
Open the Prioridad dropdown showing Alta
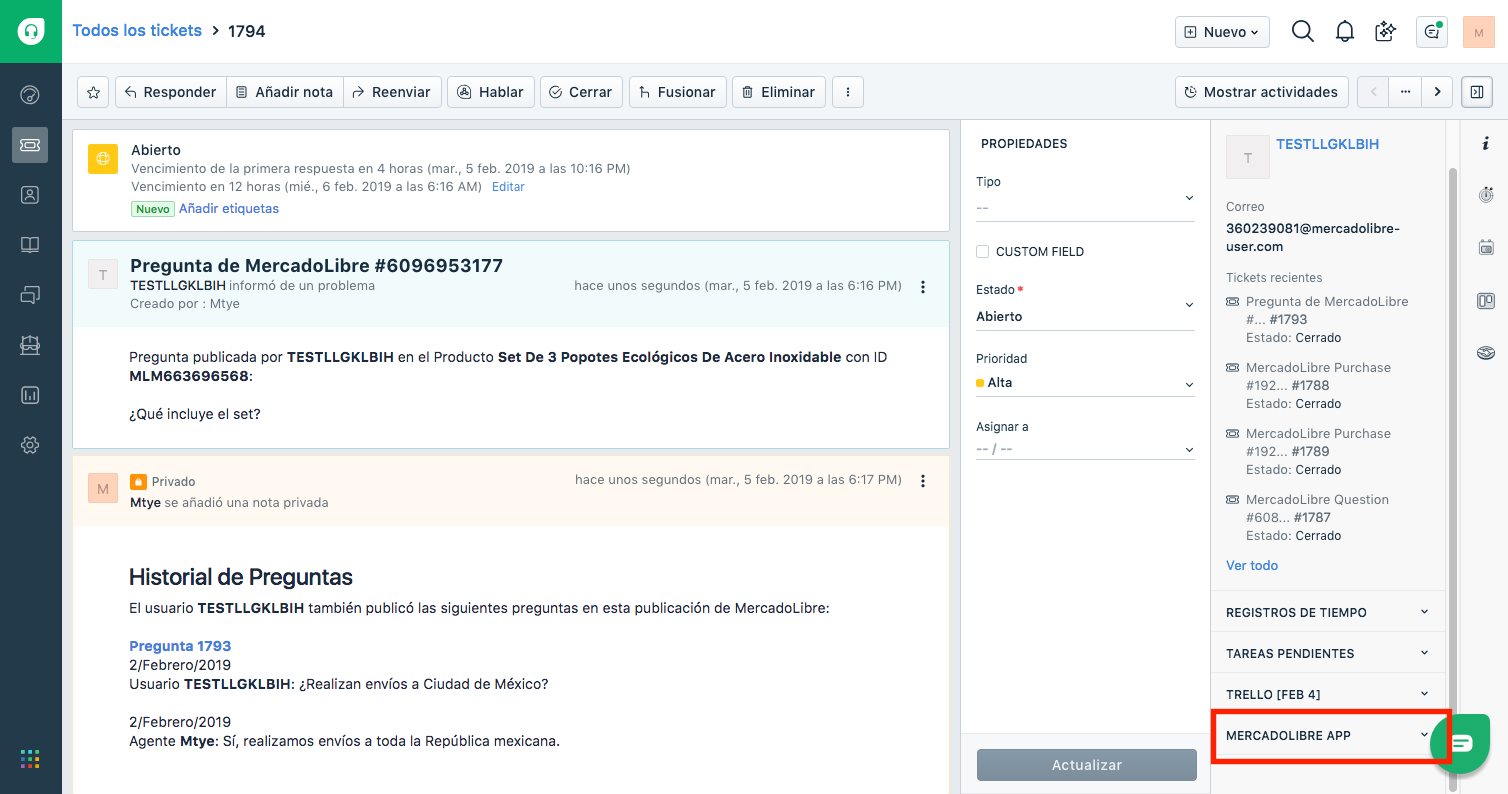coord(1085,383)
